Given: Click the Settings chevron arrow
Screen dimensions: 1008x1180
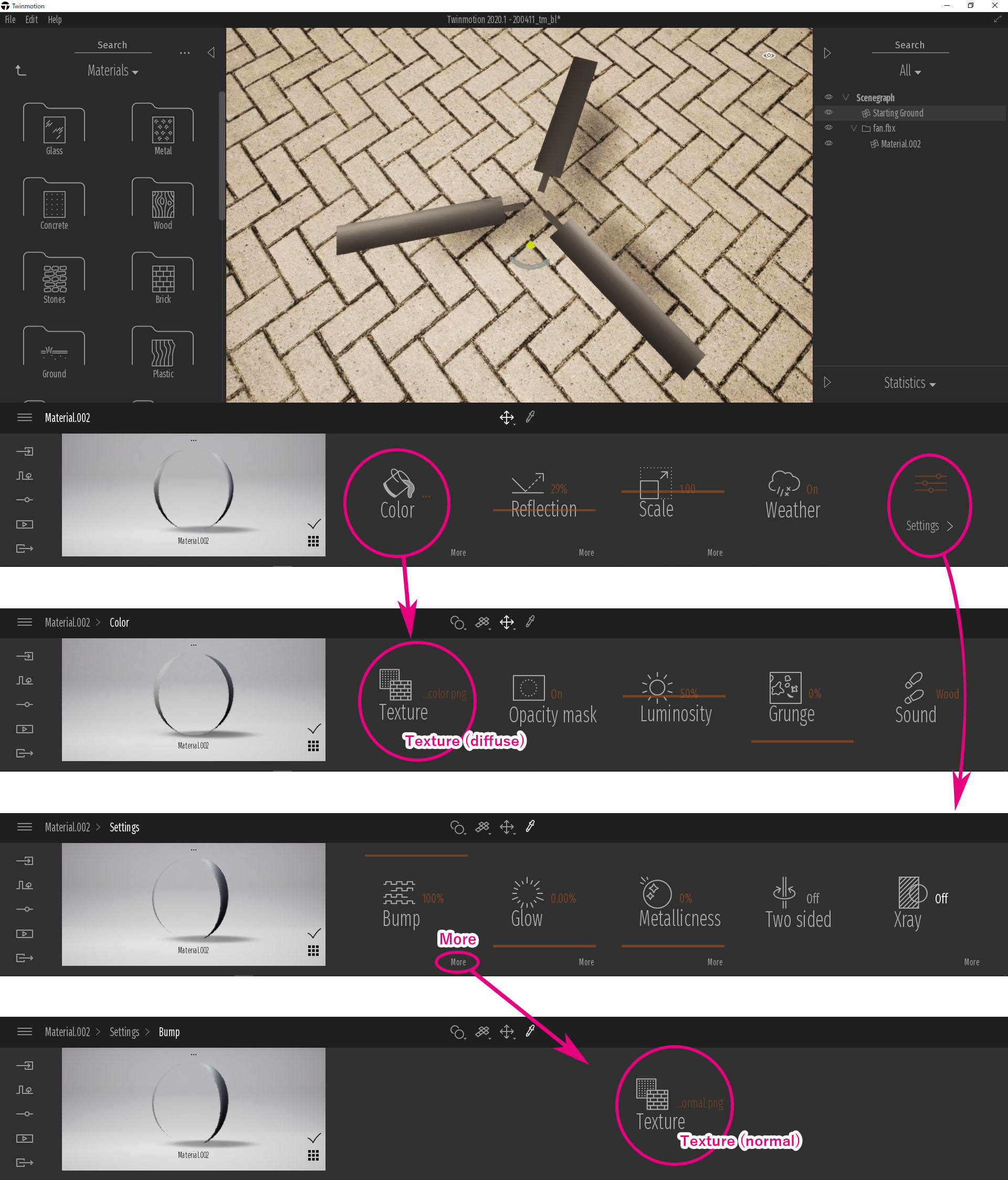Looking at the screenshot, I should 950,526.
